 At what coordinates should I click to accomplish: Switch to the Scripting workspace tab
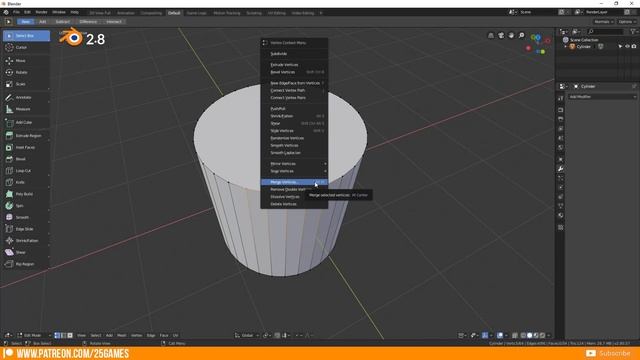[x=254, y=13]
